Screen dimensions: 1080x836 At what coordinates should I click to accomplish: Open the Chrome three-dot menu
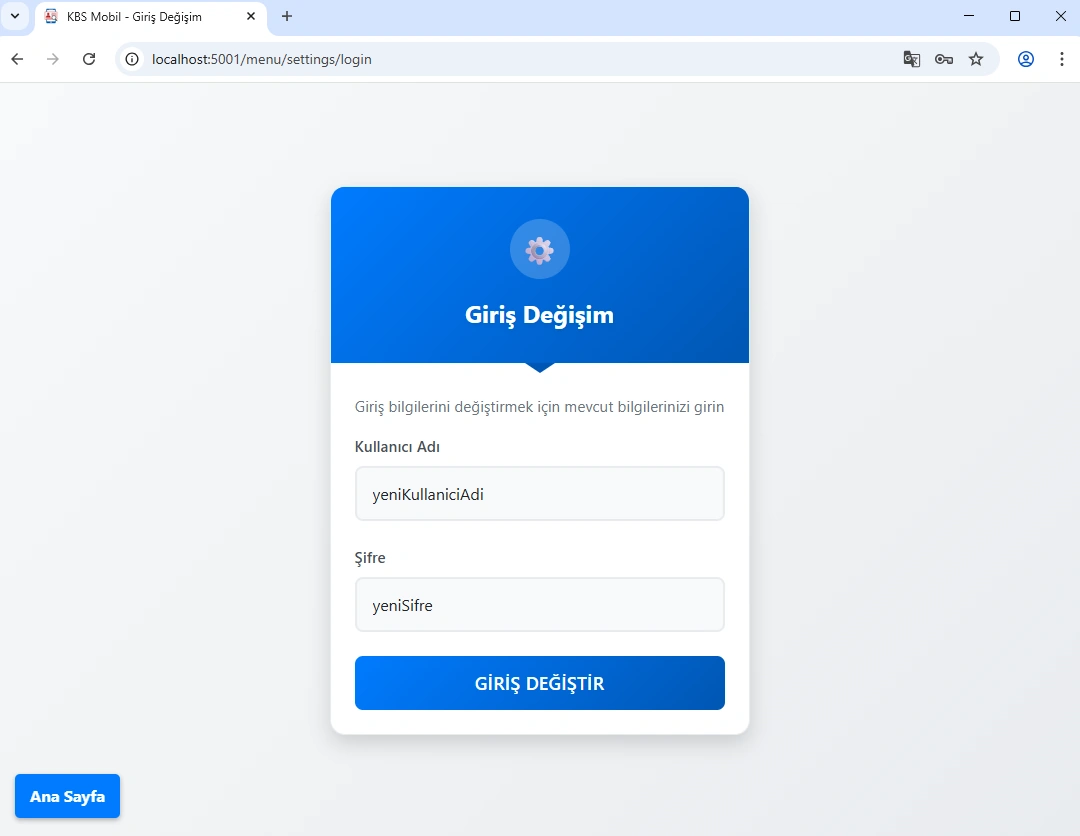point(1061,59)
